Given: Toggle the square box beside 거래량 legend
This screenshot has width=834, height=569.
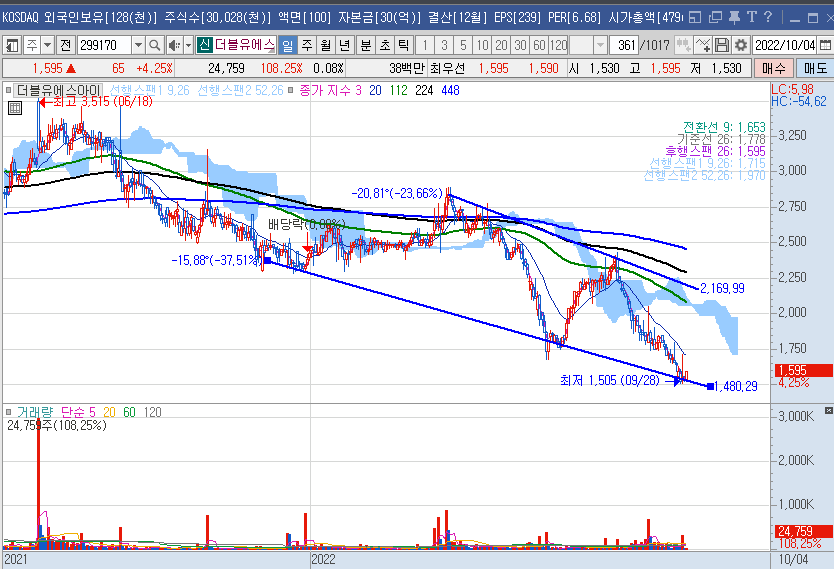Looking at the screenshot, I should (9, 412).
